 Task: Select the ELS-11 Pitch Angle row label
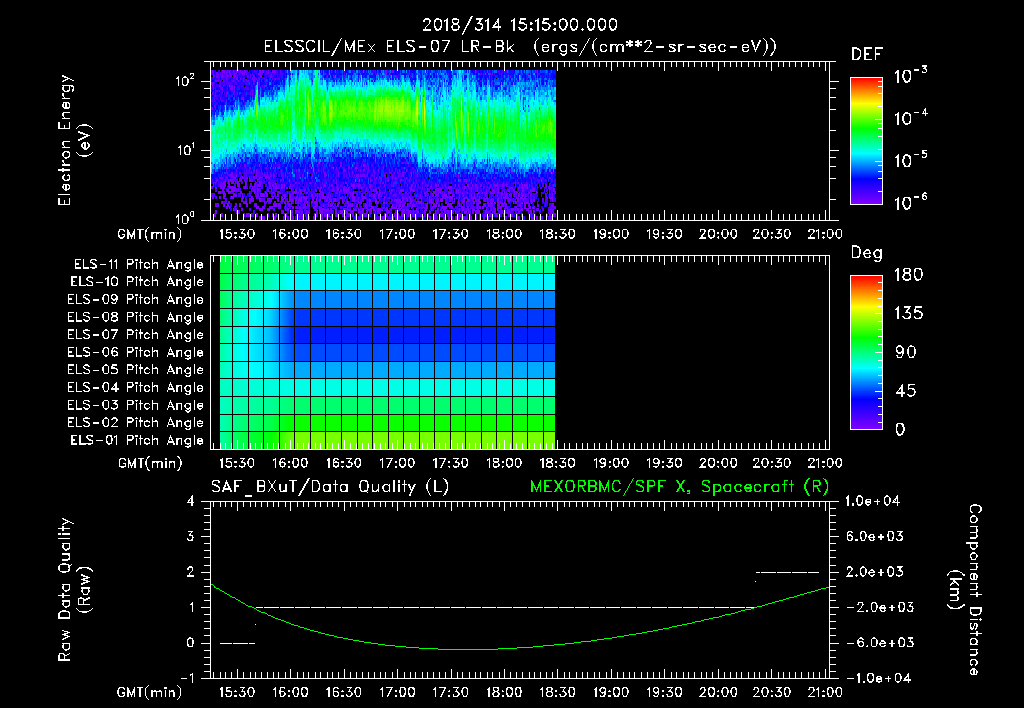click(x=138, y=265)
